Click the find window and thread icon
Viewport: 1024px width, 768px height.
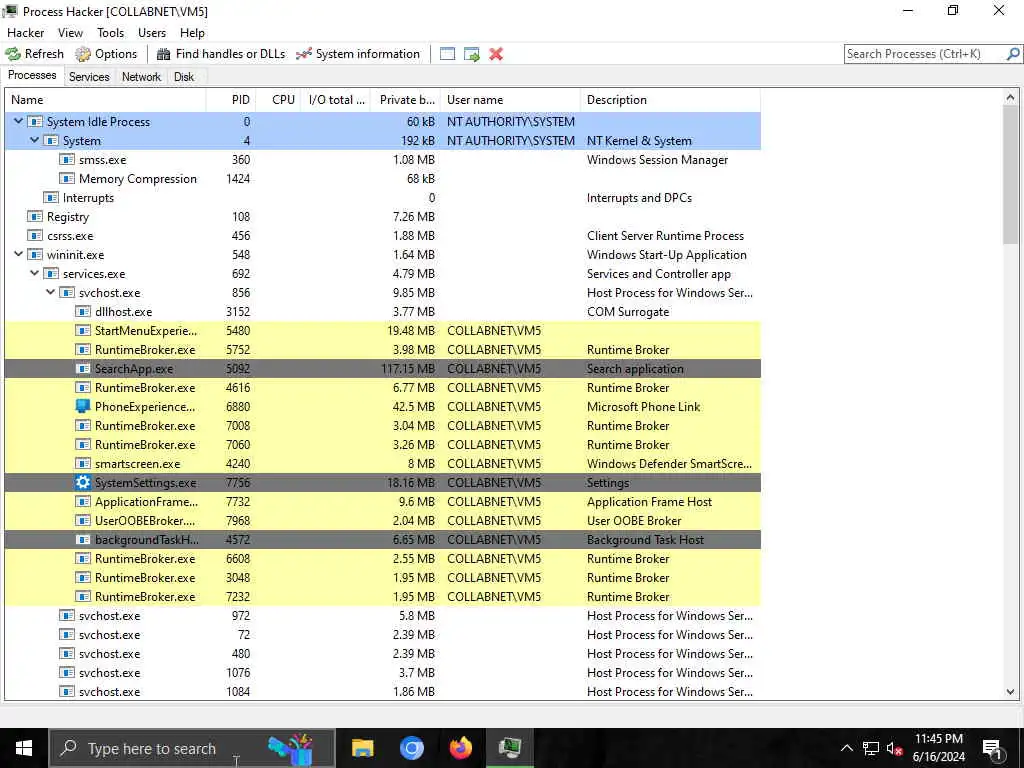[472, 54]
